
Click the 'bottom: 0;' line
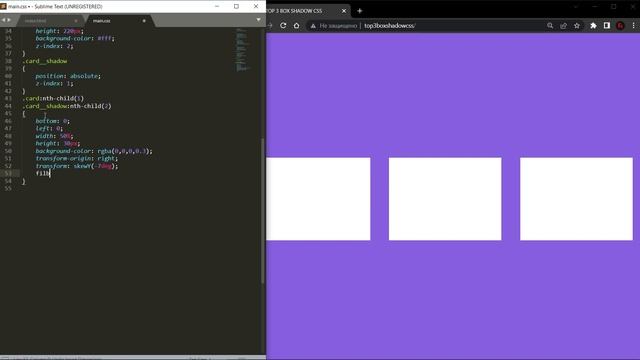pyautogui.click(x=53, y=121)
